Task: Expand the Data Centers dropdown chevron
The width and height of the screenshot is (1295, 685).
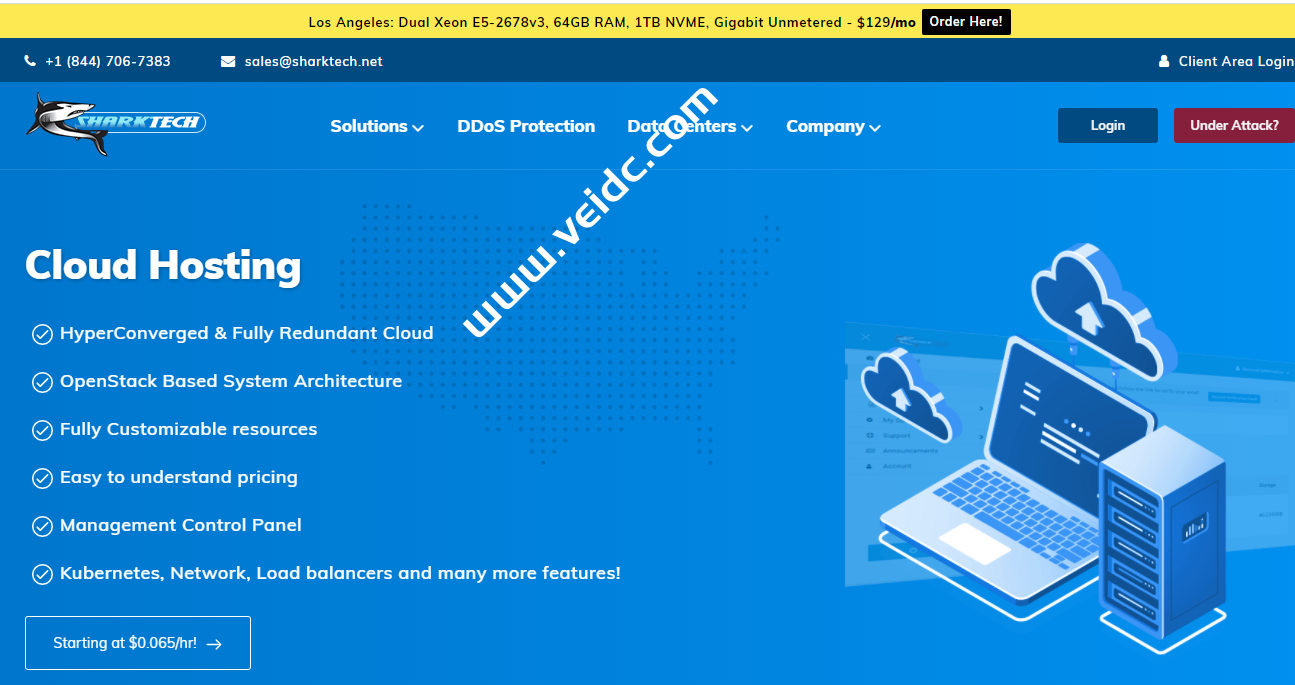Action: point(747,128)
